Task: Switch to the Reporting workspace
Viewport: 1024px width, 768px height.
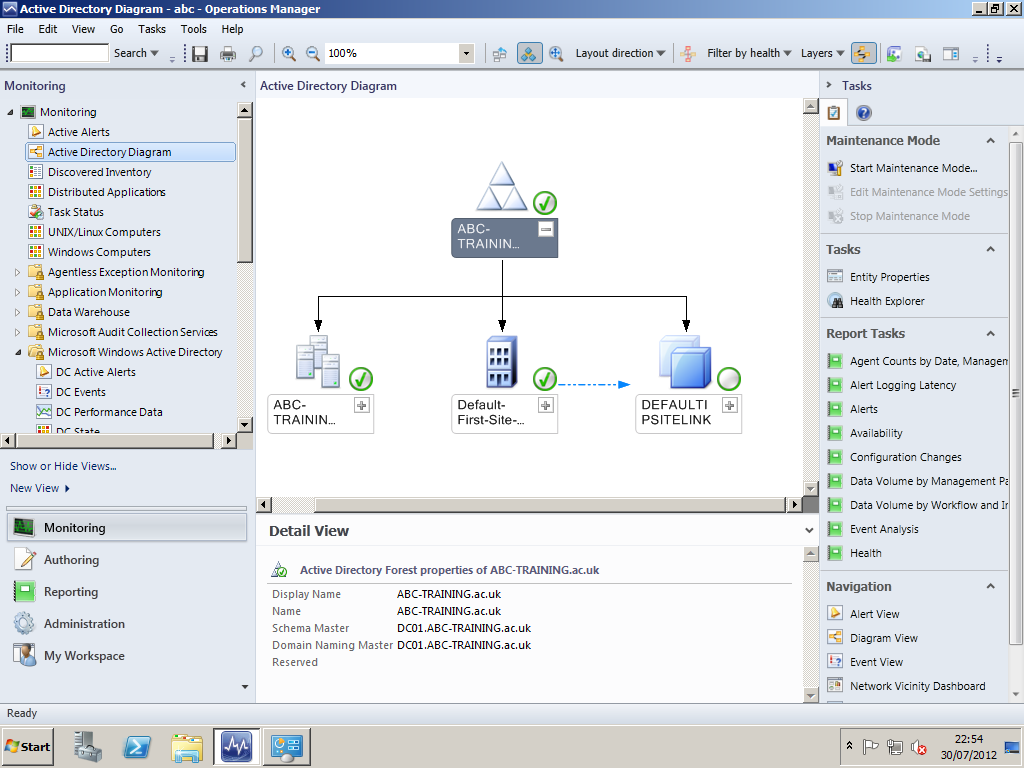Action: point(71,592)
